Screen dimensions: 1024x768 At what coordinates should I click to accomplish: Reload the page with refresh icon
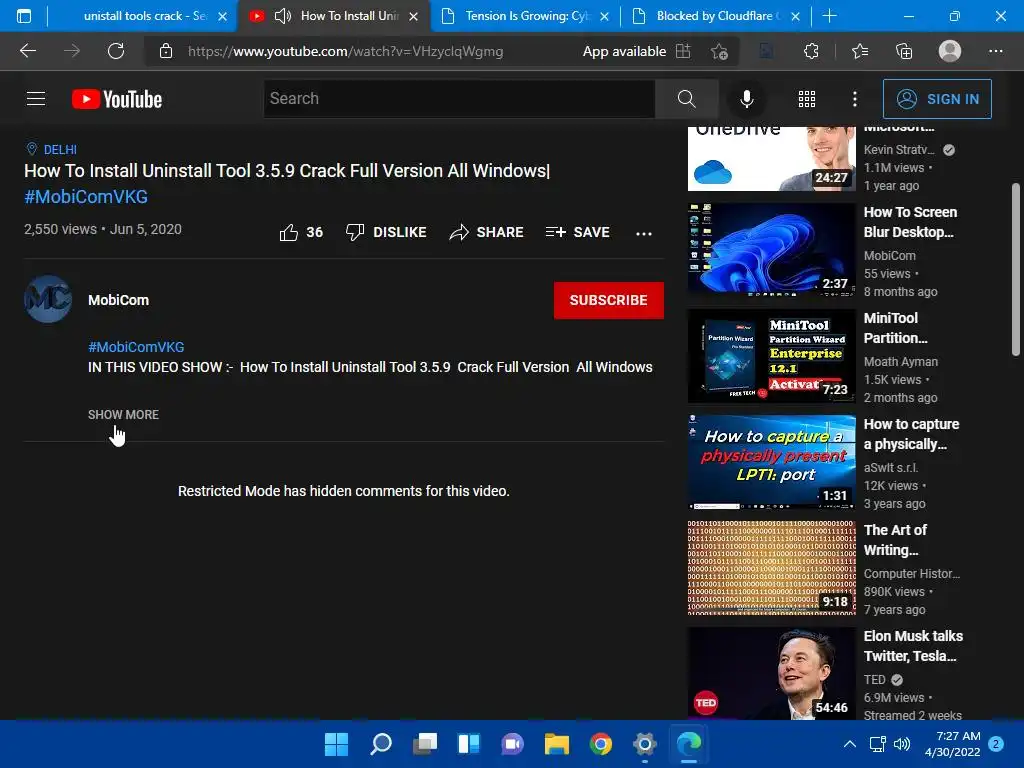(116, 51)
